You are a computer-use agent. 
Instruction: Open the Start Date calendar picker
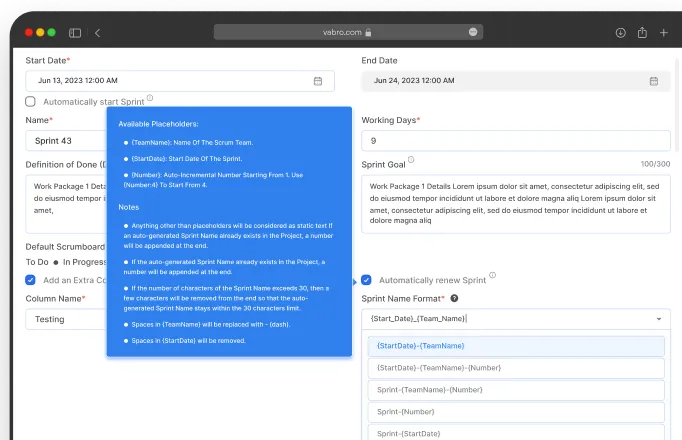click(x=318, y=81)
